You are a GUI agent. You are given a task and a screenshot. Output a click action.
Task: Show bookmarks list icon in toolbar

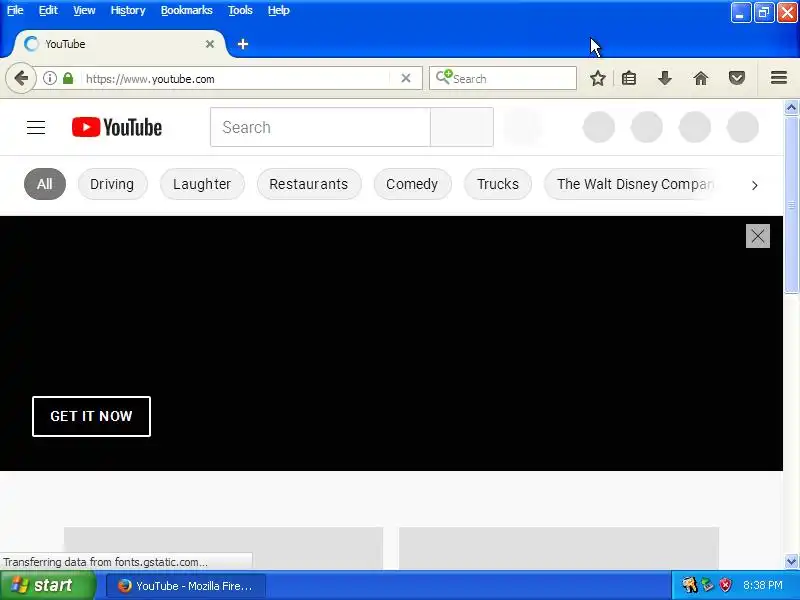click(629, 79)
